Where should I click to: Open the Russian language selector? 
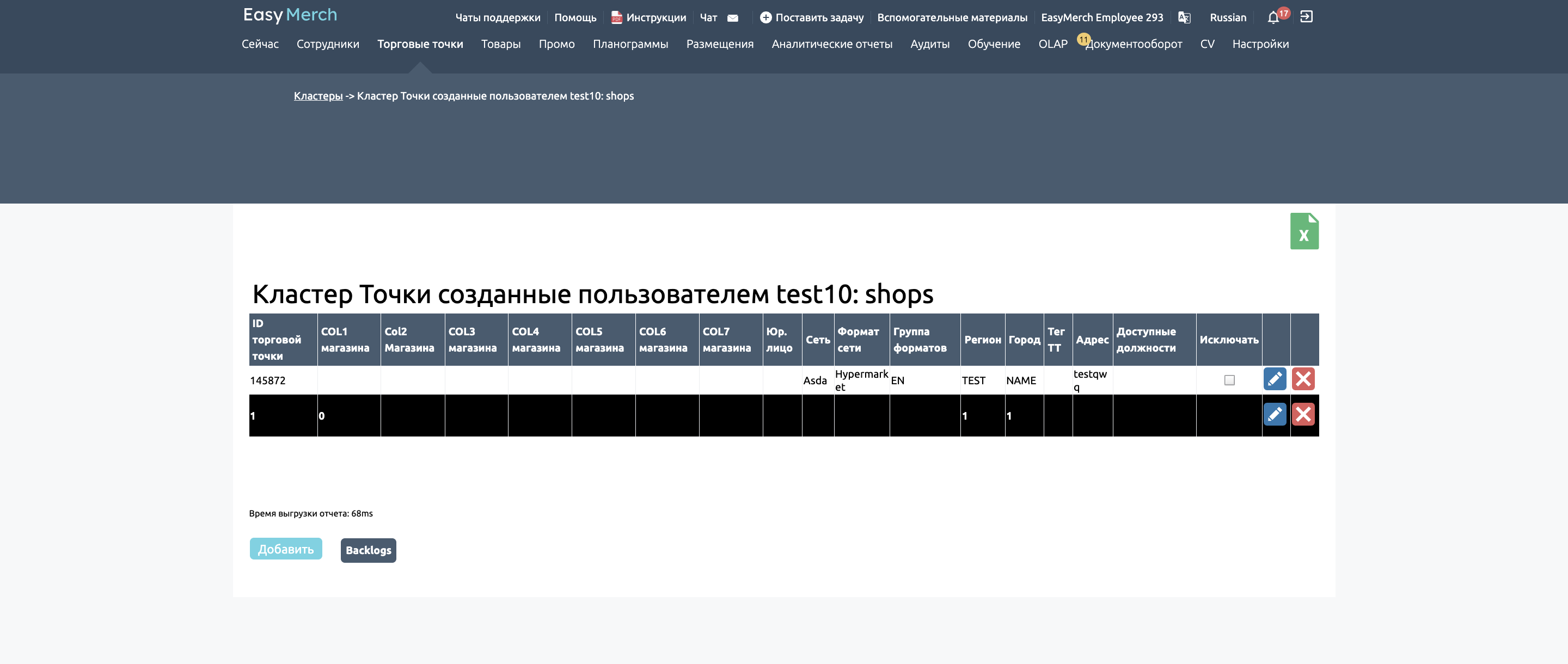pyautogui.click(x=1228, y=17)
